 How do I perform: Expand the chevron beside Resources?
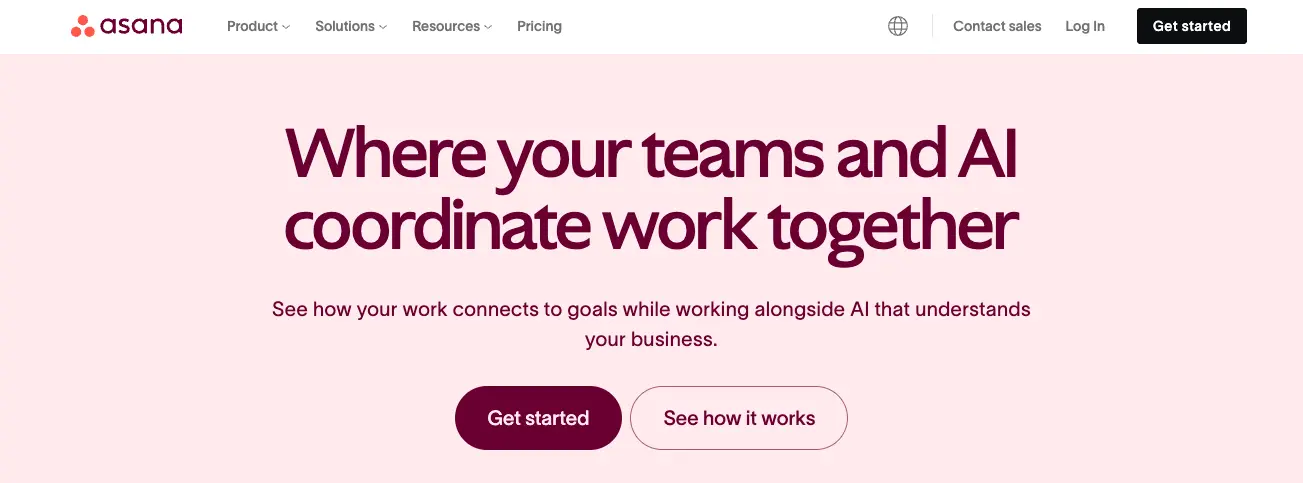(488, 27)
